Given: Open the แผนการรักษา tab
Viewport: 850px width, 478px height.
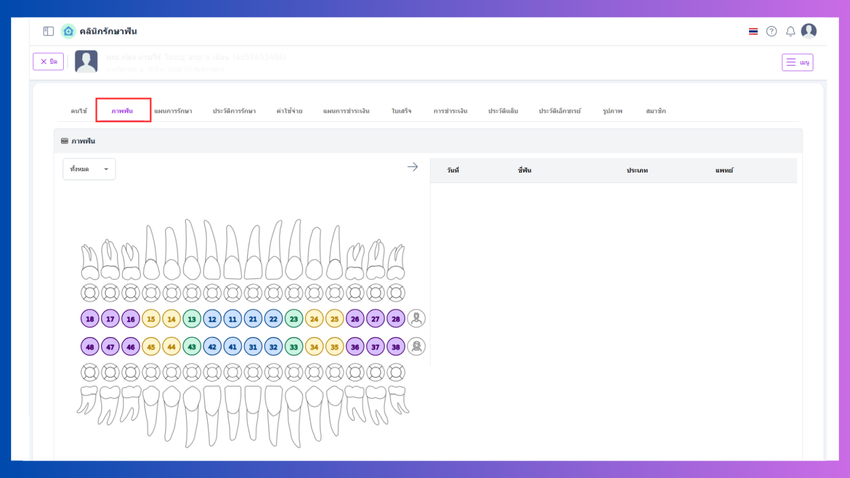Looking at the screenshot, I should click(173, 111).
